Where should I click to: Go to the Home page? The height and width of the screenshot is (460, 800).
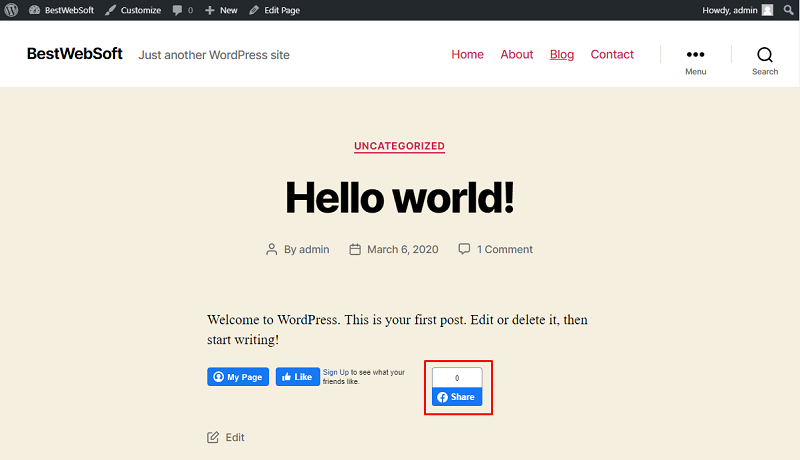tap(467, 54)
